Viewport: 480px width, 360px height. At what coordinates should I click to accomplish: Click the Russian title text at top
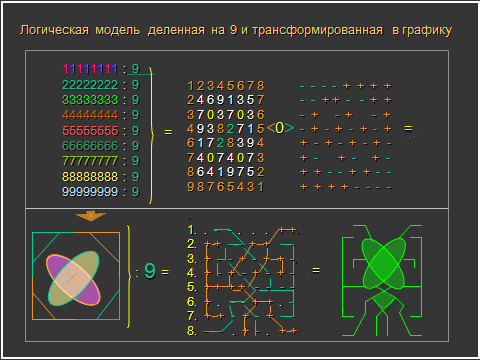[x=236, y=30]
